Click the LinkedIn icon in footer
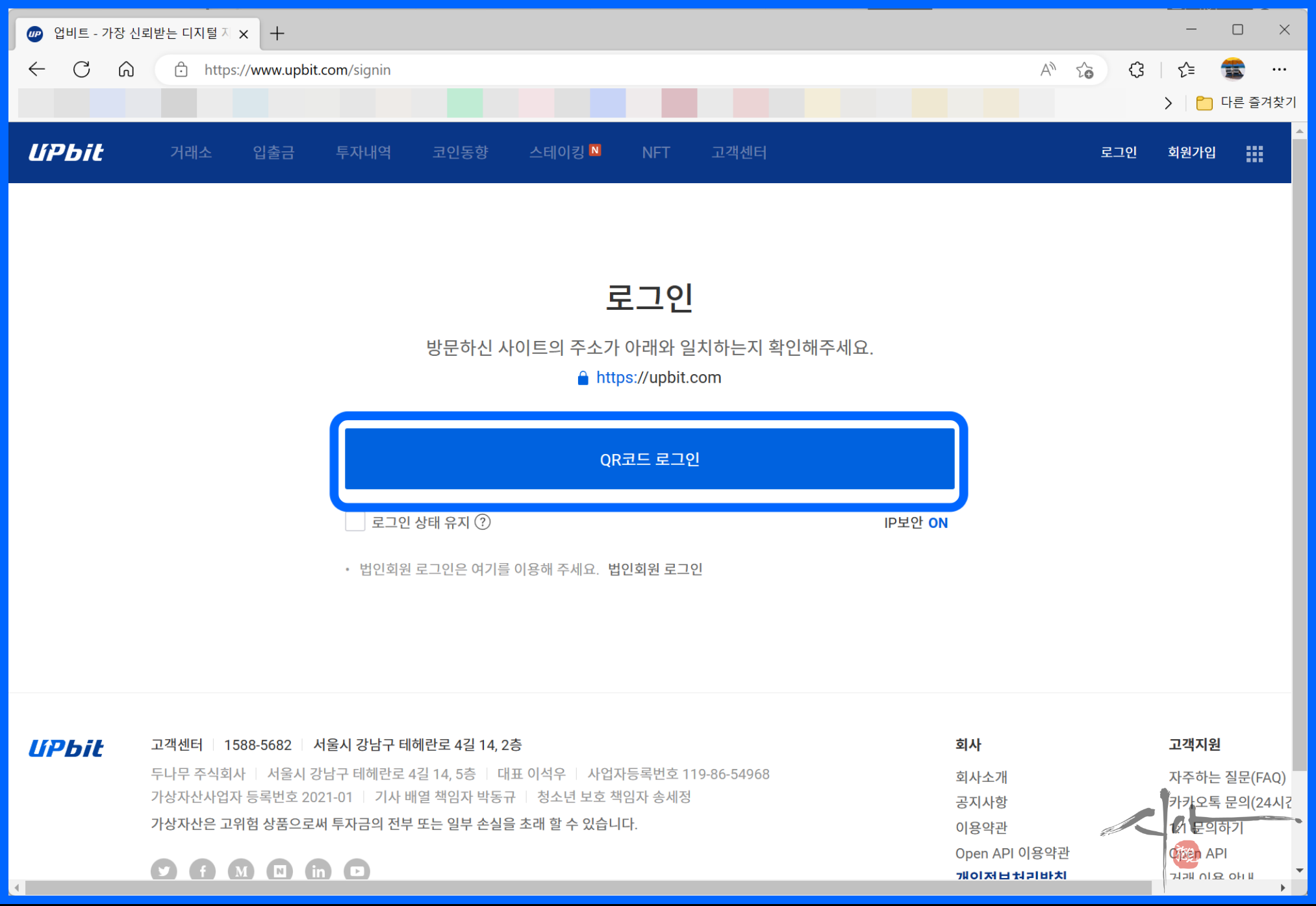The height and width of the screenshot is (906, 1316). point(318,870)
